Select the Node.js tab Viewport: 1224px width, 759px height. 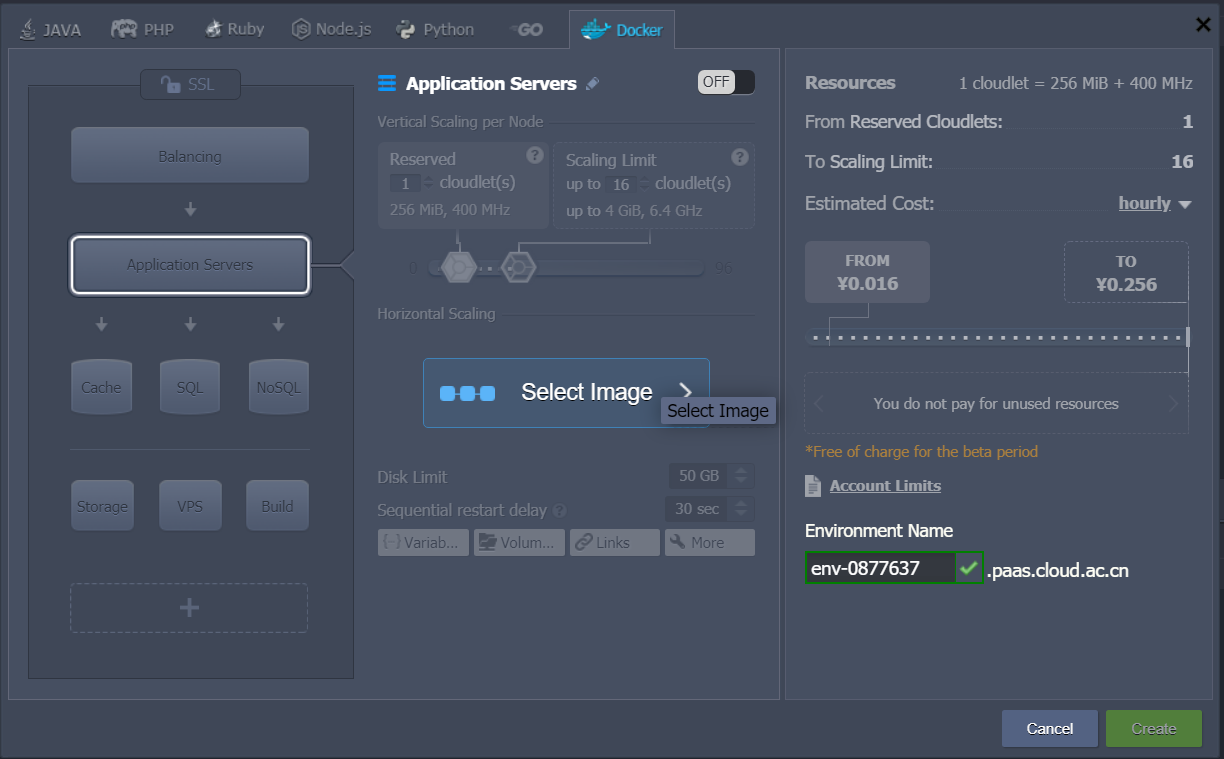[x=331, y=29]
